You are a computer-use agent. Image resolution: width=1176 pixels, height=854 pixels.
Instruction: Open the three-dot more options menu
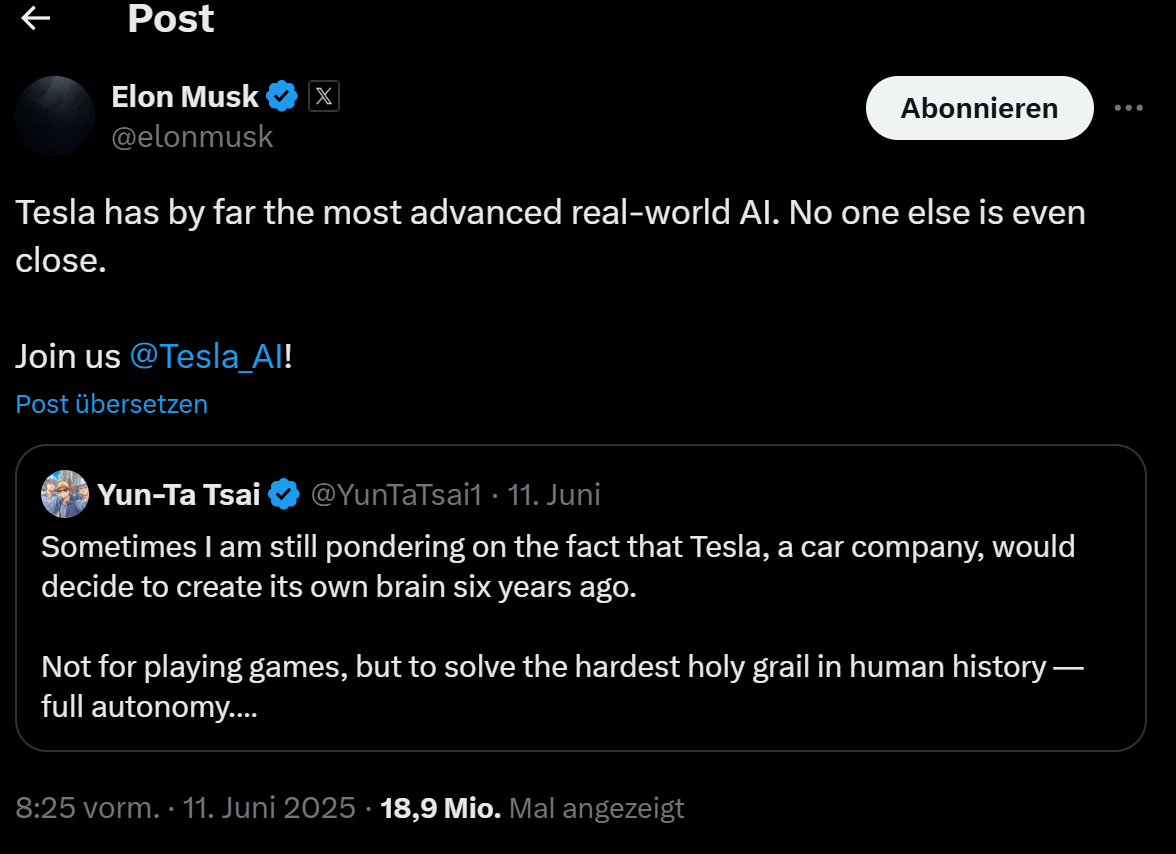pyautogui.click(x=1128, y=108)
